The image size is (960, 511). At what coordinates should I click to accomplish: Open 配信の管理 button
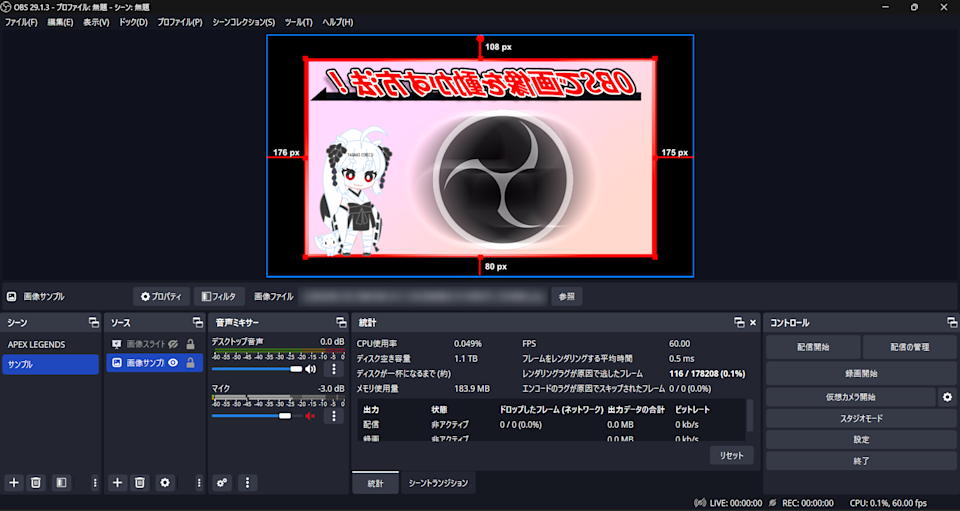coord(910,347)
